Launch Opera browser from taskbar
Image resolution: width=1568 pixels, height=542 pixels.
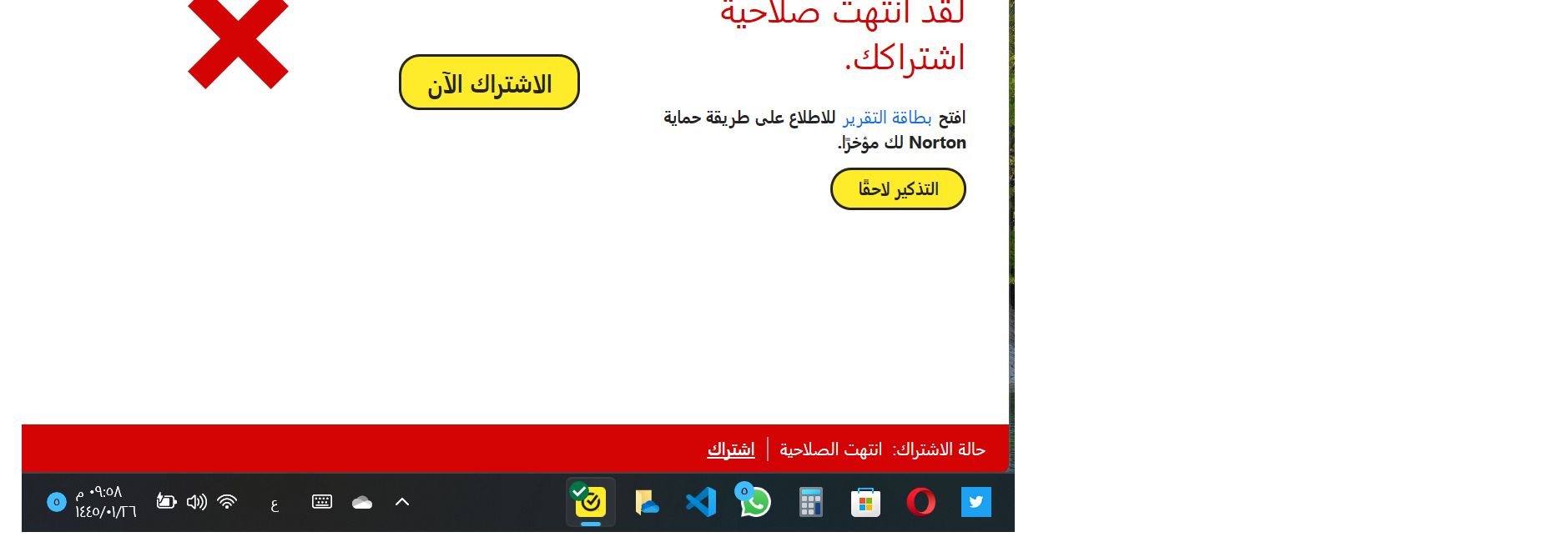pyautogui.click(x=921, y=502)
